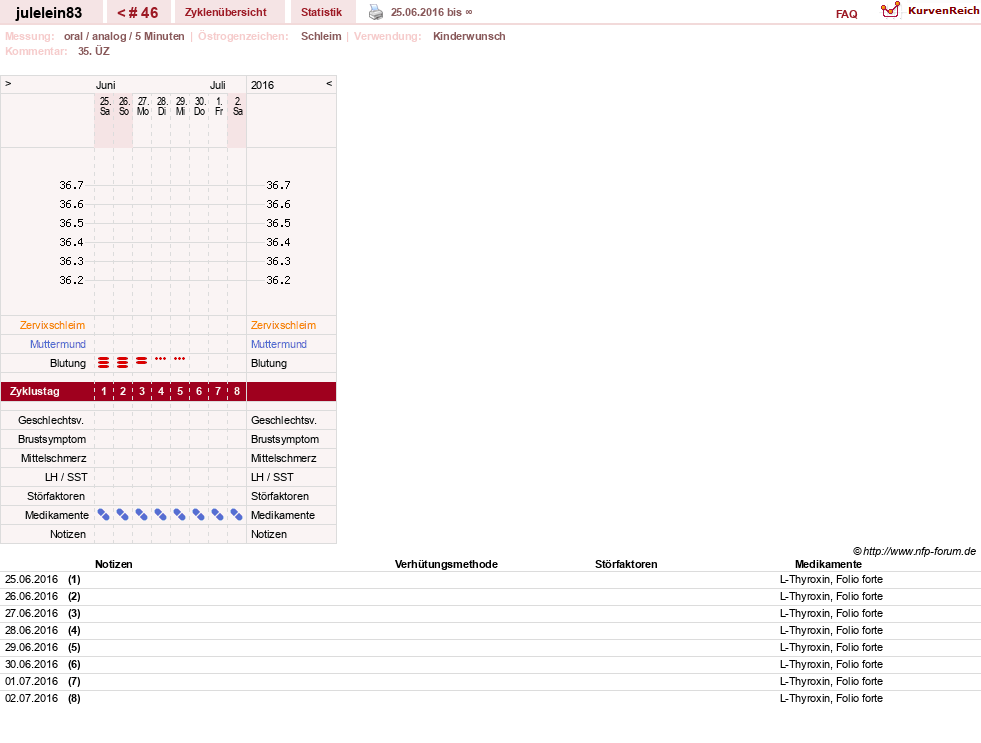The height and width of the screenshot is (743, 981).
Task: Click the nfp-forum.de copyright link
Action: click(x=914, y=551)
